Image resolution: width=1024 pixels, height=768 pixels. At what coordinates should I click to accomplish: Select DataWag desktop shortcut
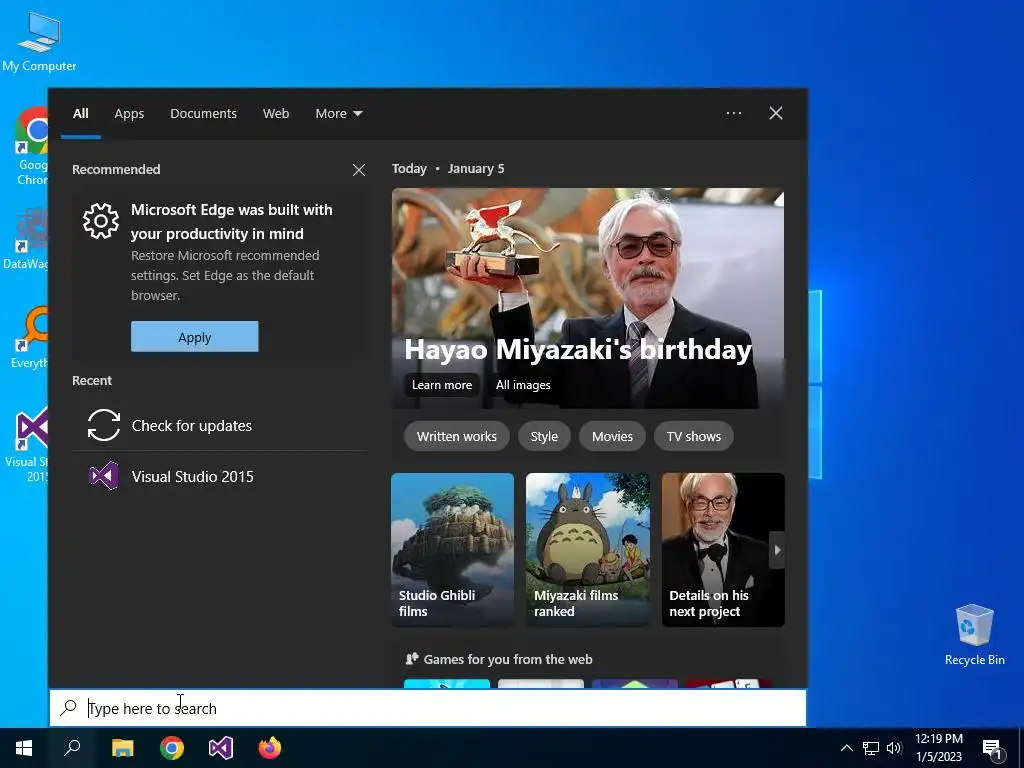point(26,238)
